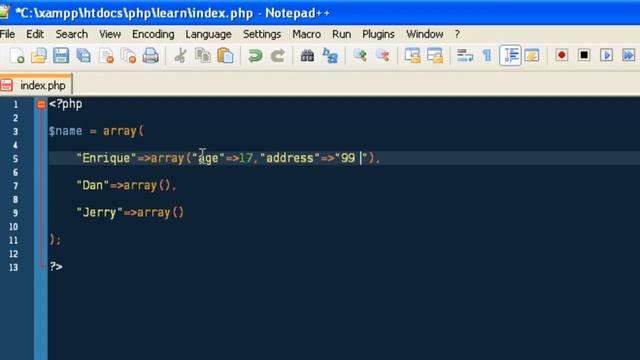Click the <?php opening tag
This screenshot has width=640, height=360.
tap(66, 104)
